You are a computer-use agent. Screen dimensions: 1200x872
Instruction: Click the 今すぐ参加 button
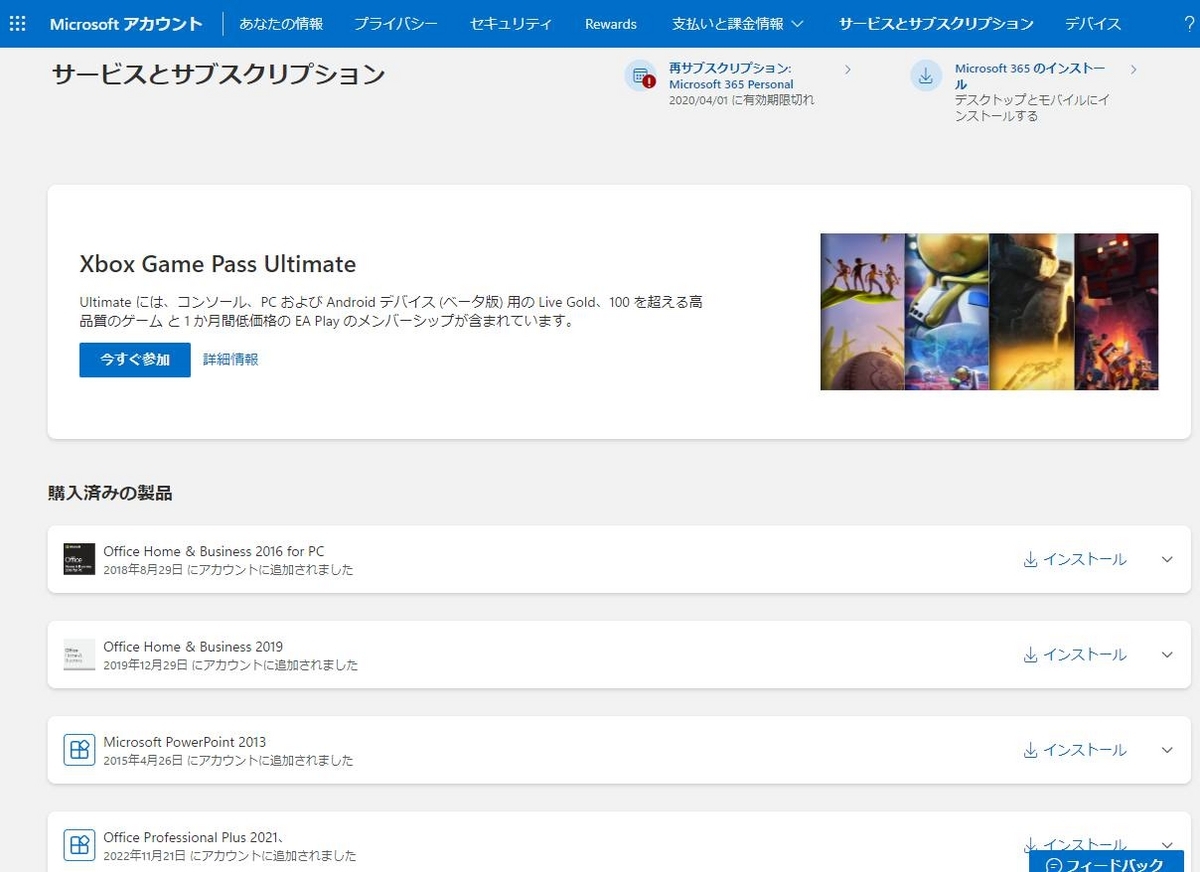point(135,359)
